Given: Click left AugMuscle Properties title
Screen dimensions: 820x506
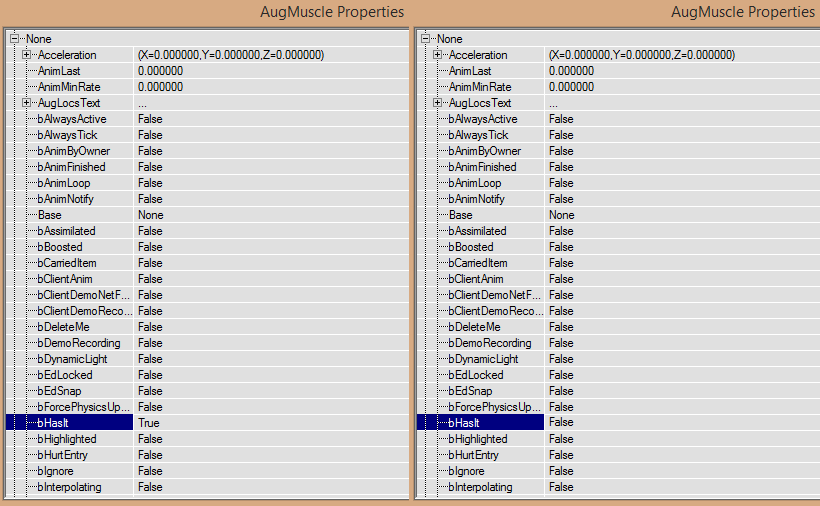Looking at the screenshot, I should [x=332, y=12].
